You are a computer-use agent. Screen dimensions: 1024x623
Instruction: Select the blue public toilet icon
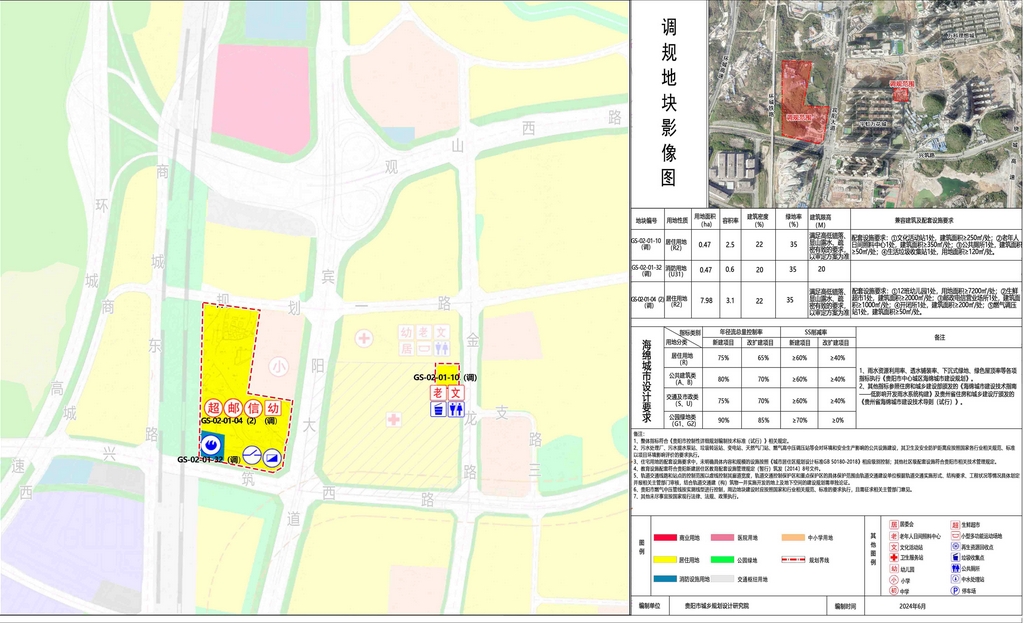[x=457, y=409]
